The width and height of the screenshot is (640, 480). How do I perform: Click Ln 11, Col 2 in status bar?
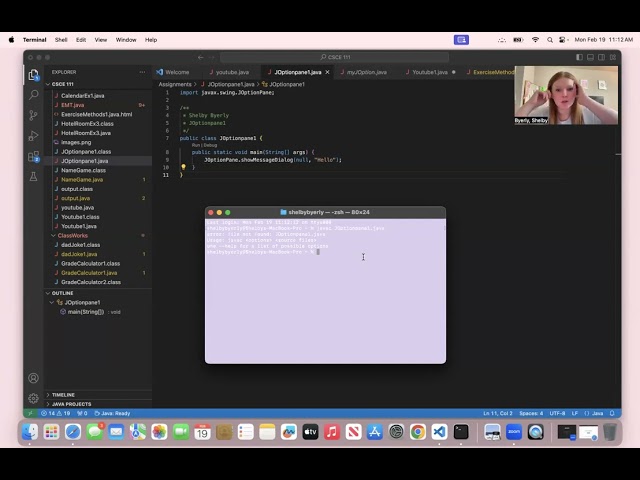[x=498, y=413]
